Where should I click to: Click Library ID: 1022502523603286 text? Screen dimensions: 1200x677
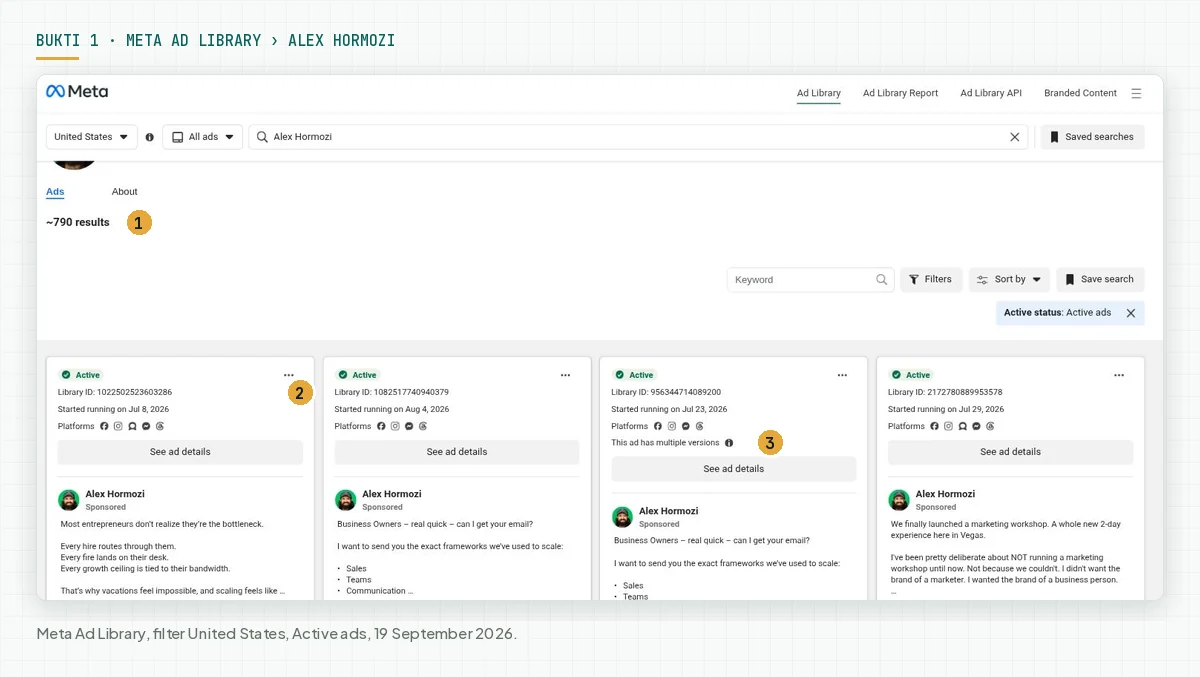pyautogui.click(x=115, y=392)
